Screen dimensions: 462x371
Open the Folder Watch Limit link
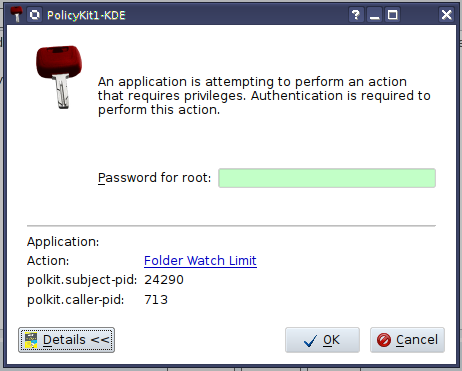click(200, 261)
